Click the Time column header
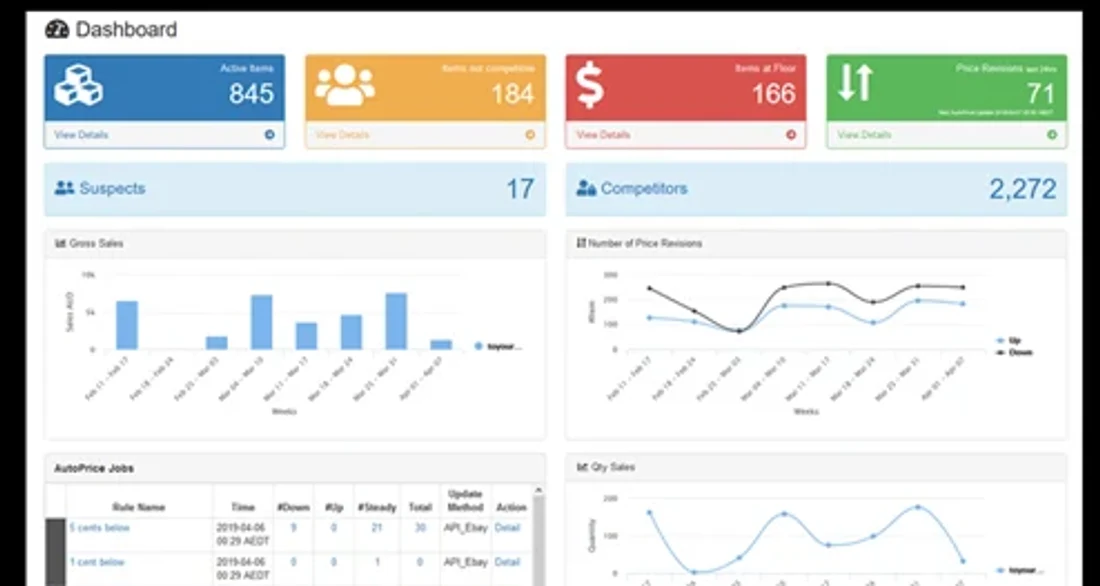 tap(243, 507)
